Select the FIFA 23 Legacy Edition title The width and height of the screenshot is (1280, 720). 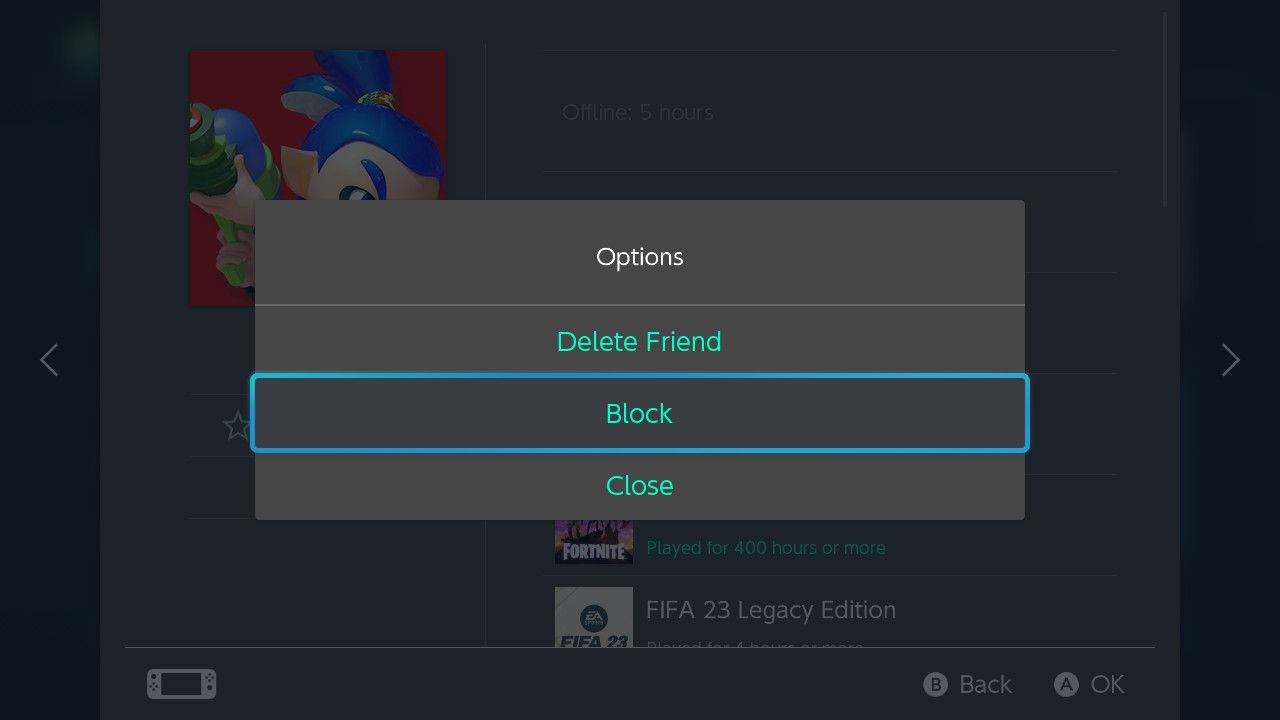pos(770,610)
